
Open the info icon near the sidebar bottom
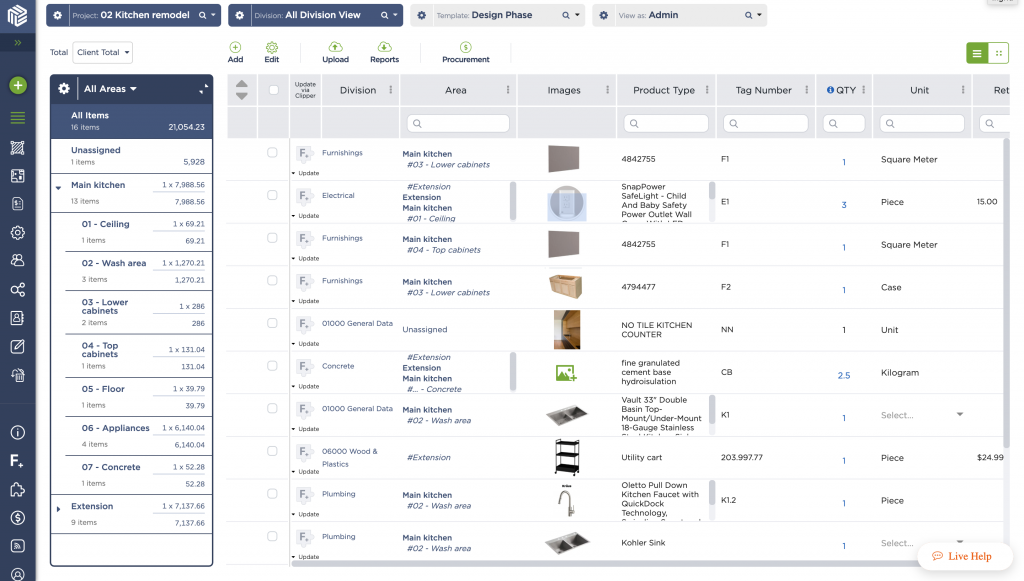tap(16, 432)
